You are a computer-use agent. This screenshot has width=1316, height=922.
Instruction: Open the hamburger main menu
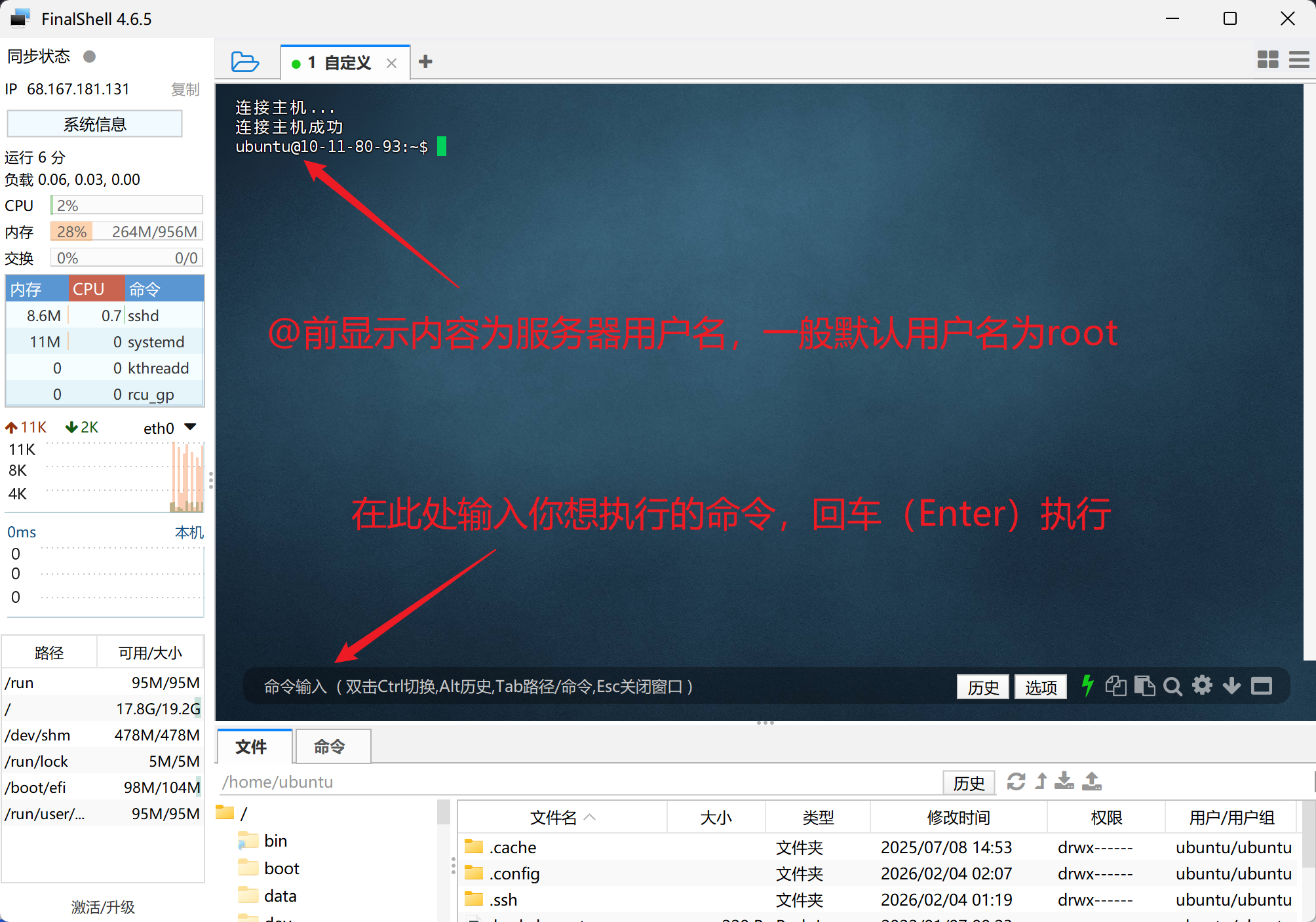click(x=1298, y=60)
